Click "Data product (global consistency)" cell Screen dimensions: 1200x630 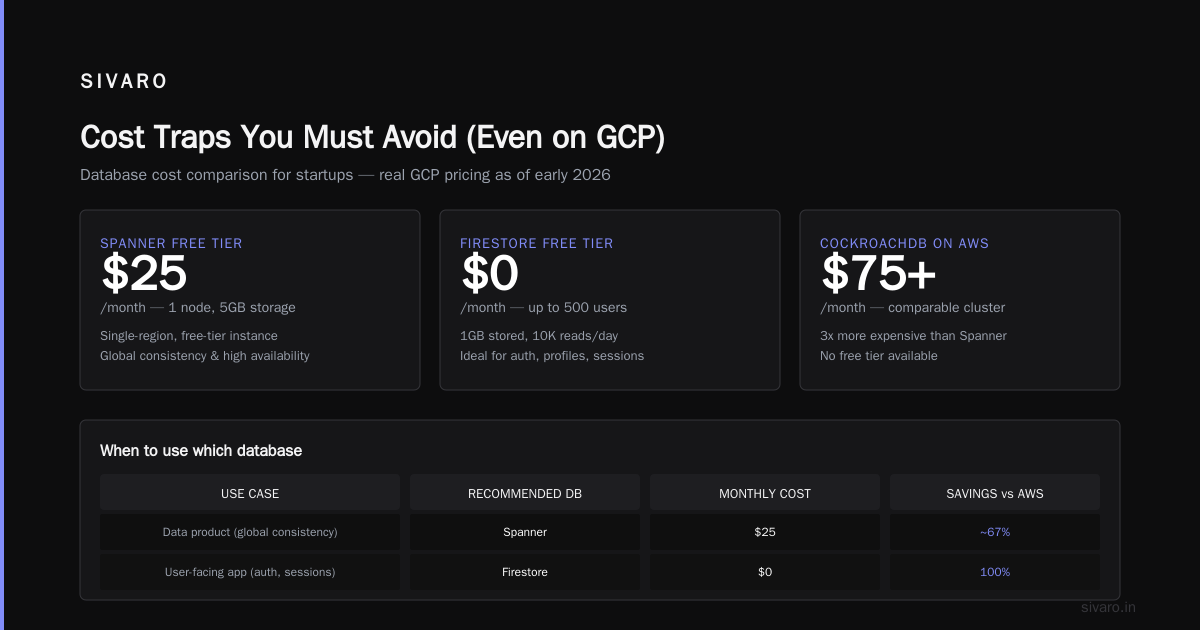click(x=250, y=532)
